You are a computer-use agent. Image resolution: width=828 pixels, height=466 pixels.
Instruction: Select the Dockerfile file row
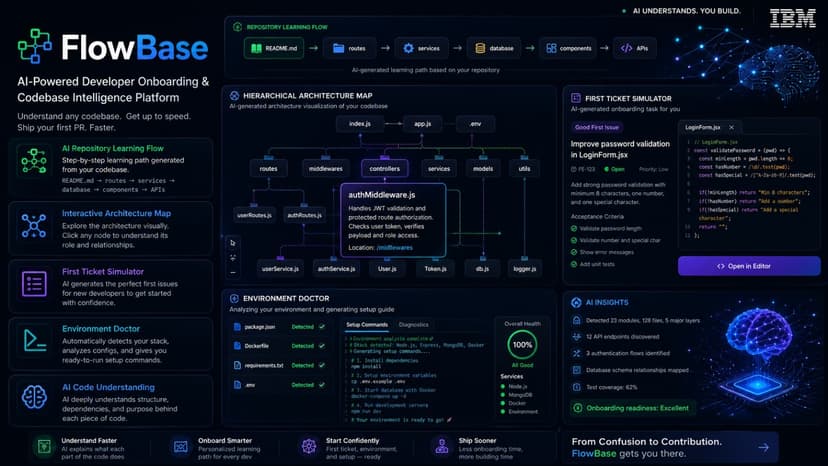(279, 346)
